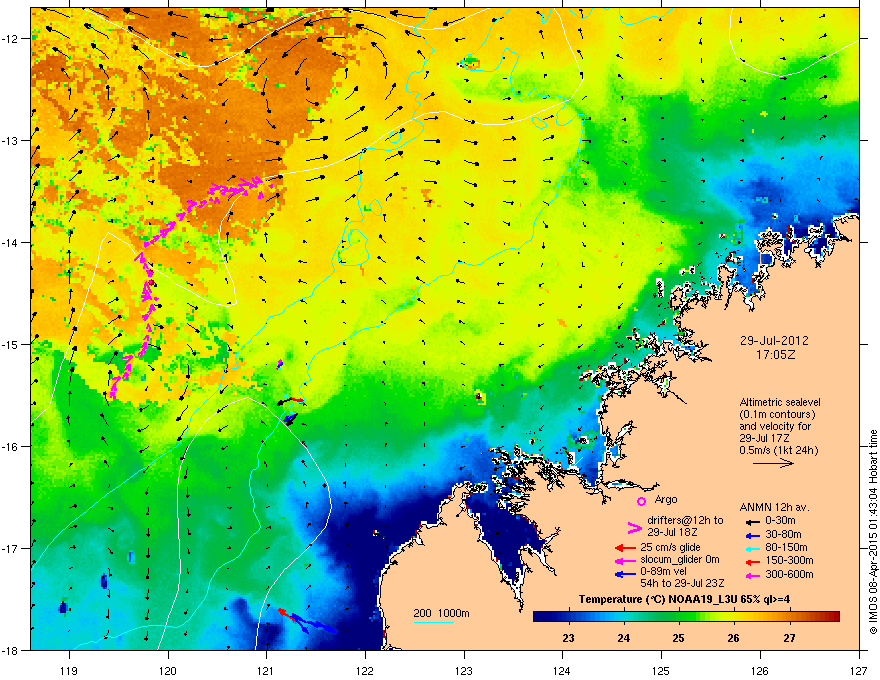Click the '17:05Z' time label

776,355
